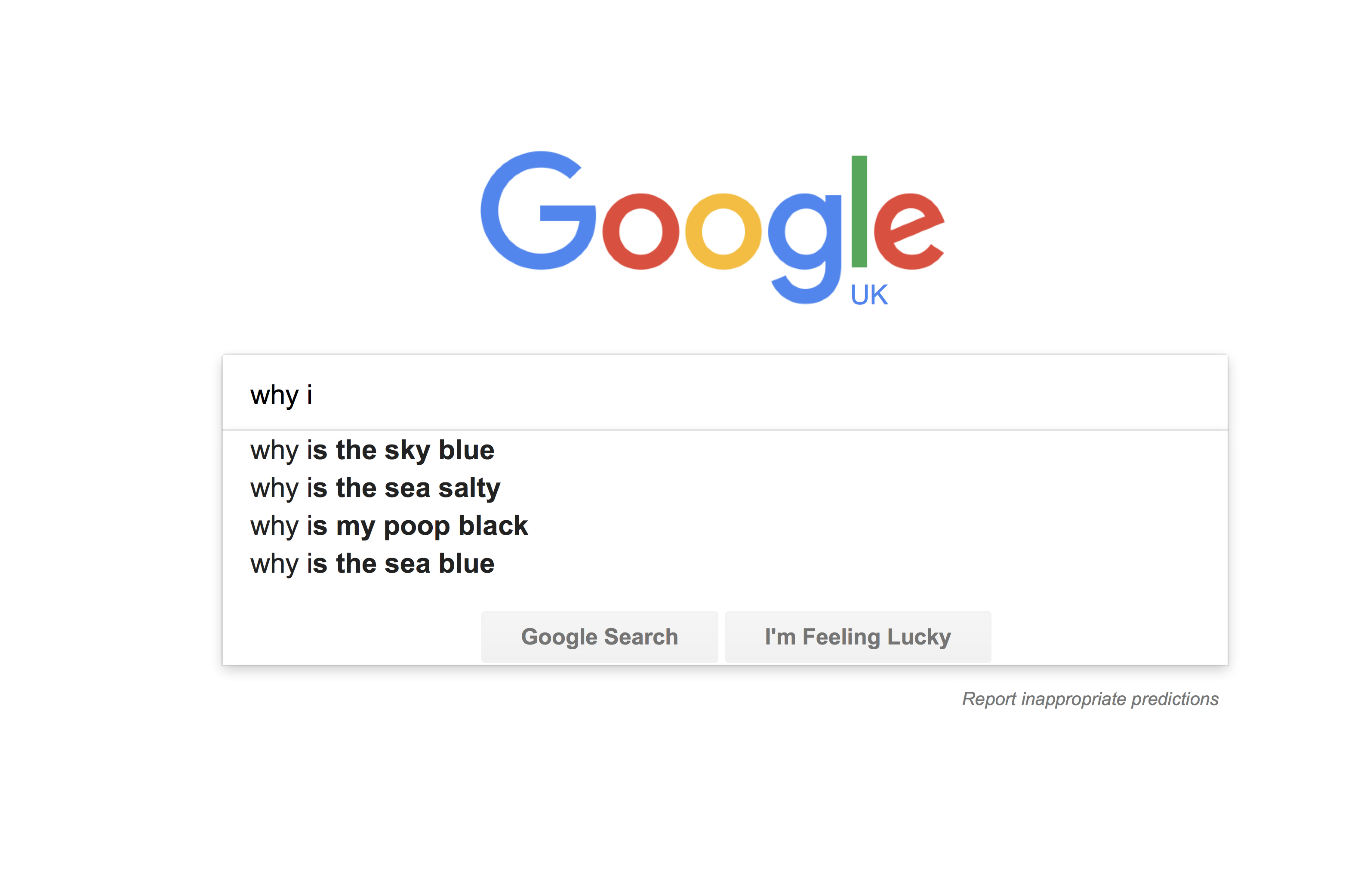Image resolution: width=1367 pixels, height=896 pixels.
Task: Click the green 'l' in the Google logo
Action: 859,211
